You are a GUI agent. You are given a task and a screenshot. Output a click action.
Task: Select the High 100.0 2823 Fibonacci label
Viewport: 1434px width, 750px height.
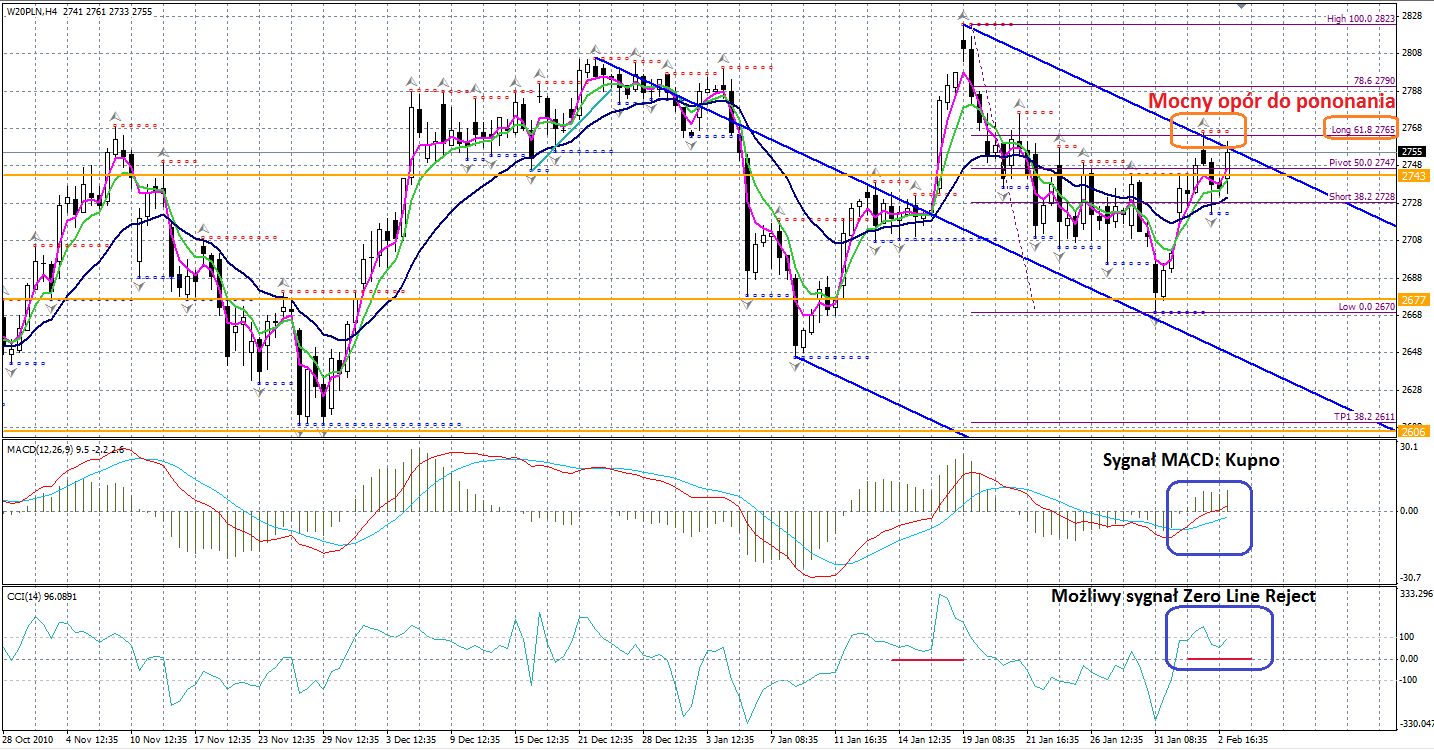1361,19
